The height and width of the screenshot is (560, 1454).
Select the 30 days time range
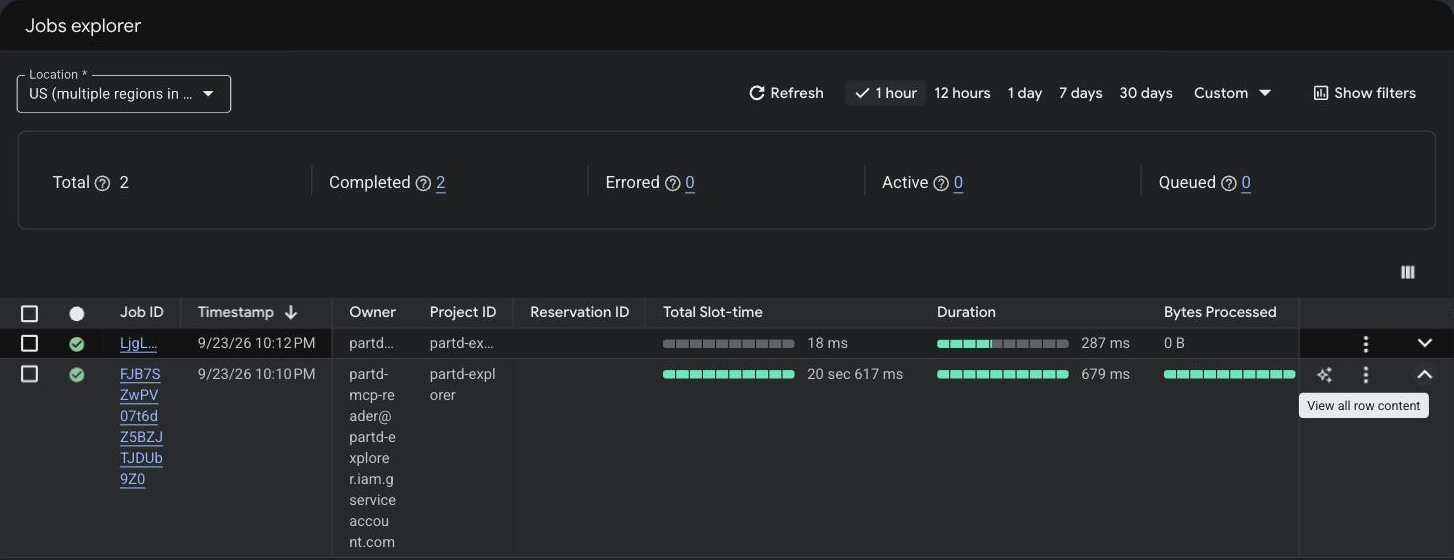1146,93
